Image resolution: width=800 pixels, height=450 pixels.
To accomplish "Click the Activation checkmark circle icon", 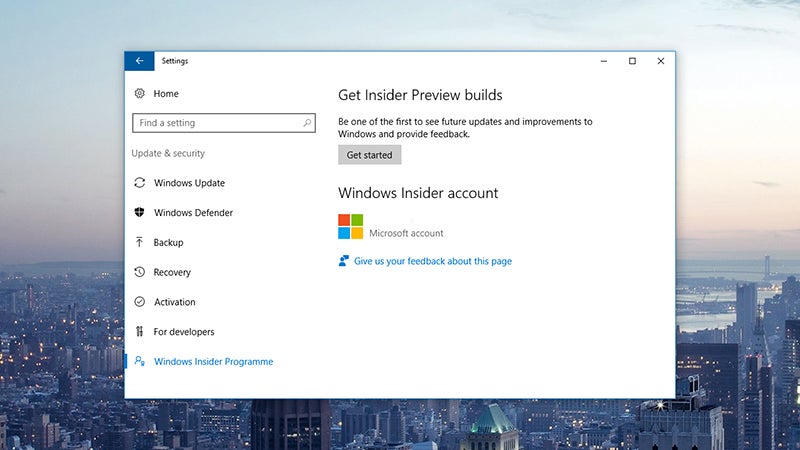I will point(139,302).
